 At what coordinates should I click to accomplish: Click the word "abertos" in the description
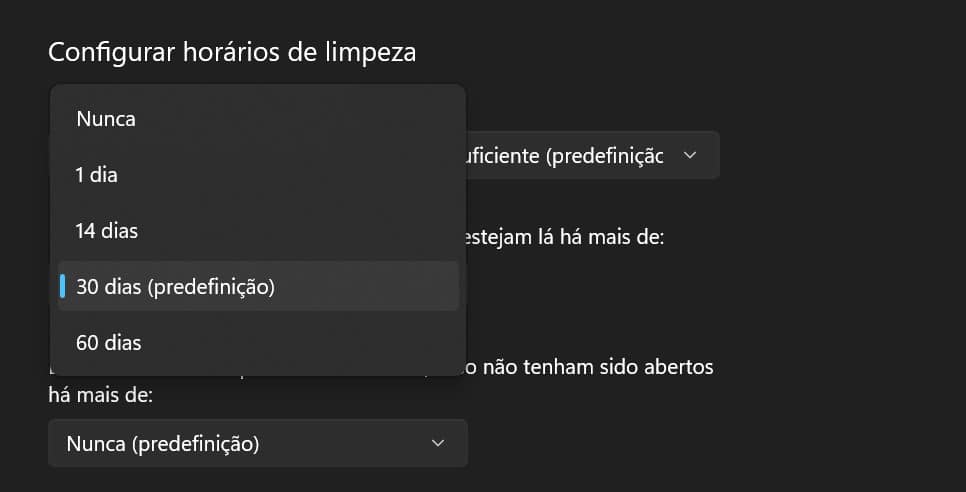tap(681, 367)
